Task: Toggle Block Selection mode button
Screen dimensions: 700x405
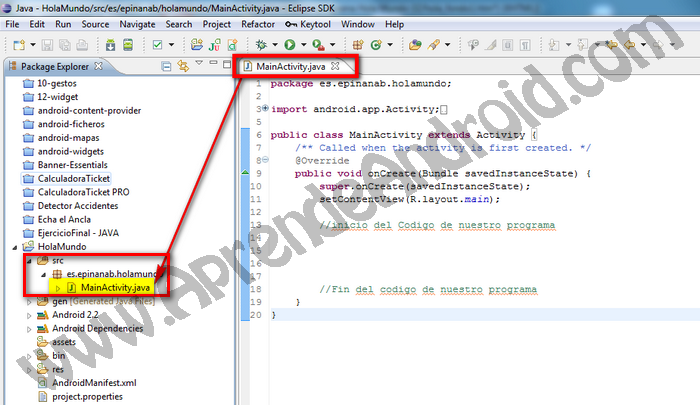Action: (x=508, y=45)
